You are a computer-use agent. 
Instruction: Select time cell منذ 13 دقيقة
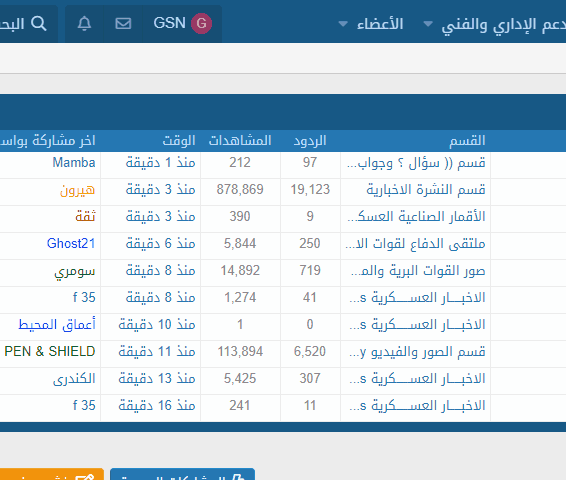157,379
